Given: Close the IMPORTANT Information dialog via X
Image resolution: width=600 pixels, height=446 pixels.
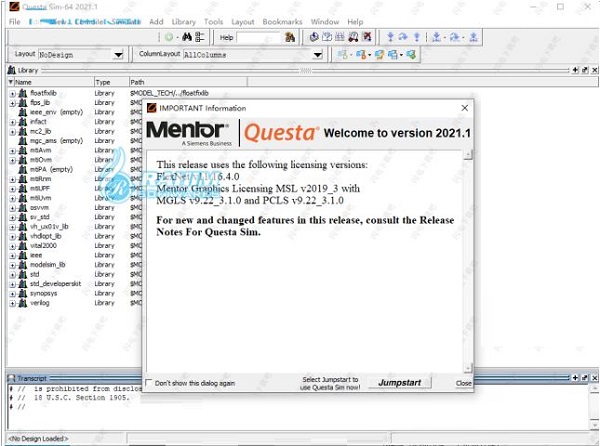Looking at the screenshot, I should click(465, 108).
